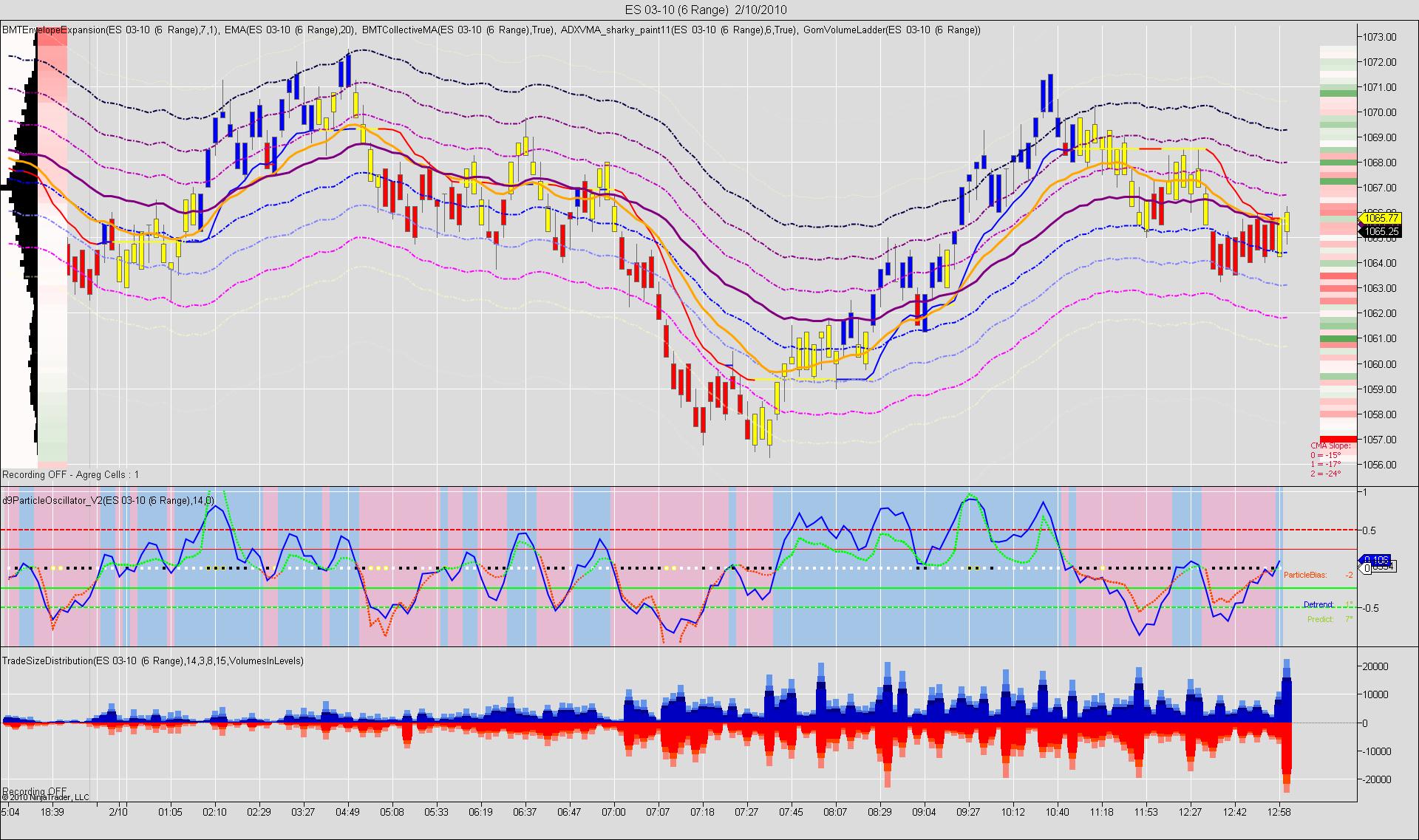The height and width of the screenshot is (840, 1419).
Task: Click the 11:18 time axis label
Action: point(1101,811)
